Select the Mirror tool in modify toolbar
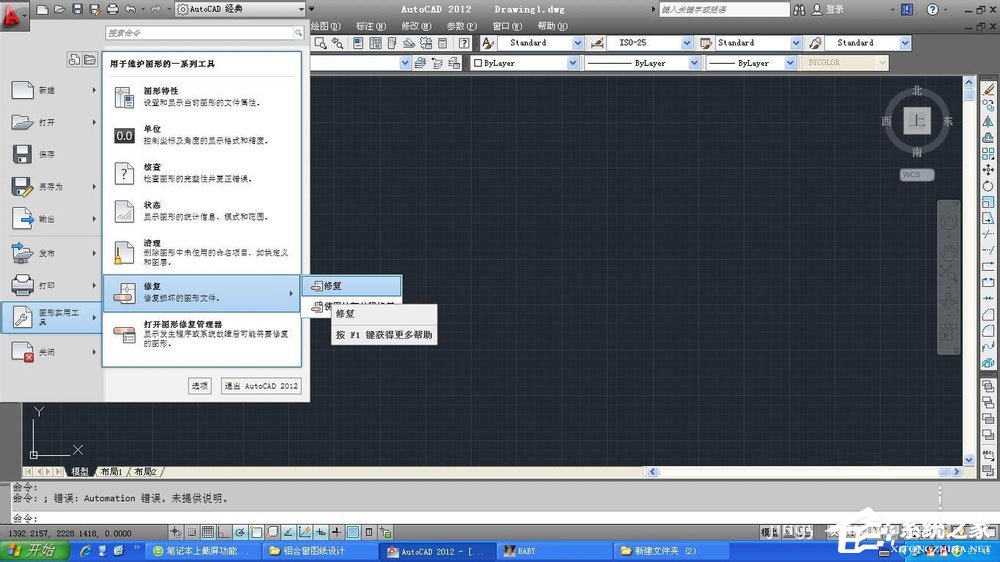The height and width of the screenshot is (562, 1000). [x=989, y=121]
